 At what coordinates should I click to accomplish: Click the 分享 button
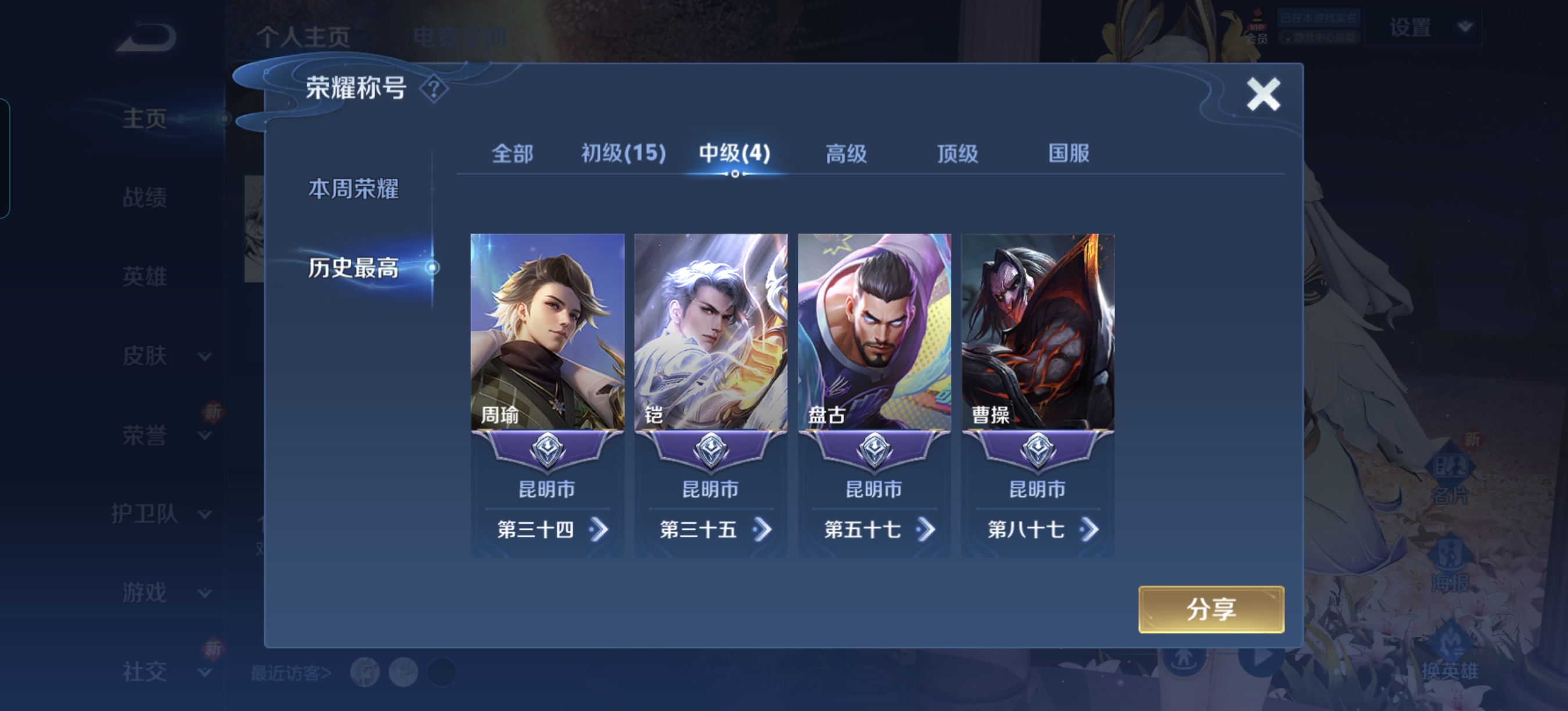[1211, 609]
